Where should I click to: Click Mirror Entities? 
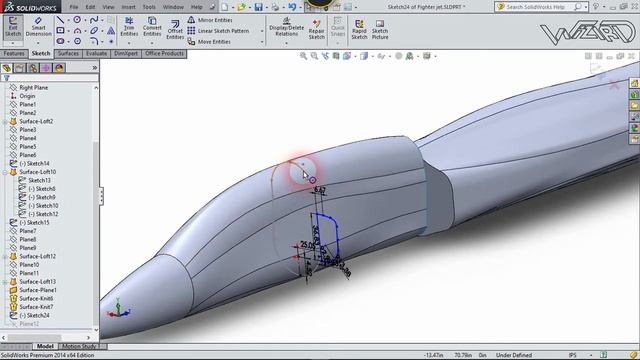tap(210, 20)
